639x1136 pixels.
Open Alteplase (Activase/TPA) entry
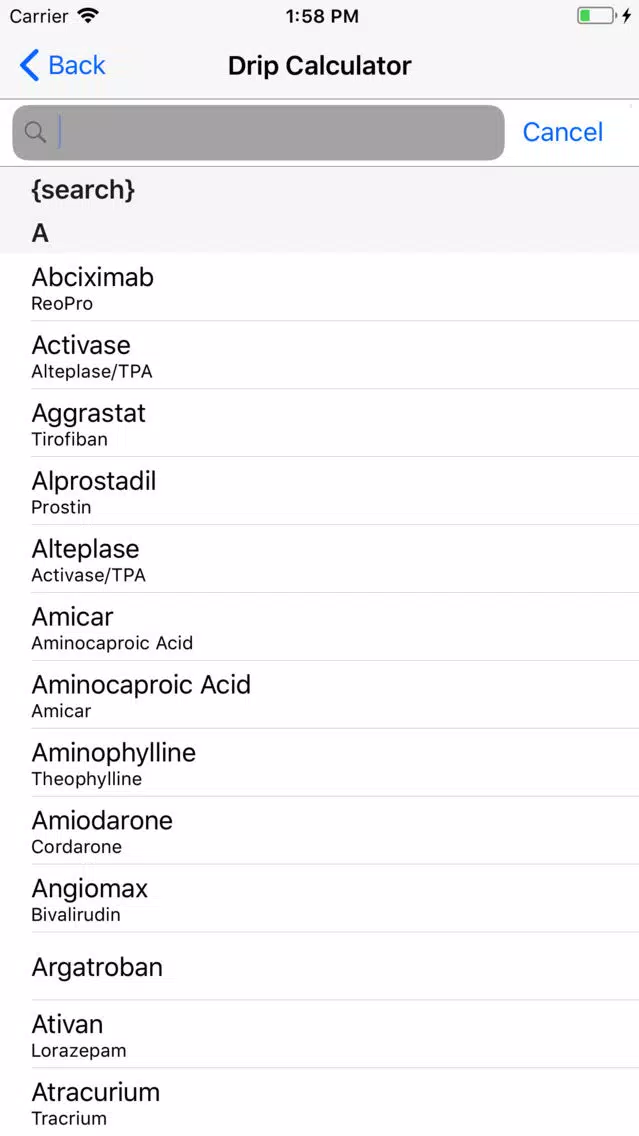(320, 559)
